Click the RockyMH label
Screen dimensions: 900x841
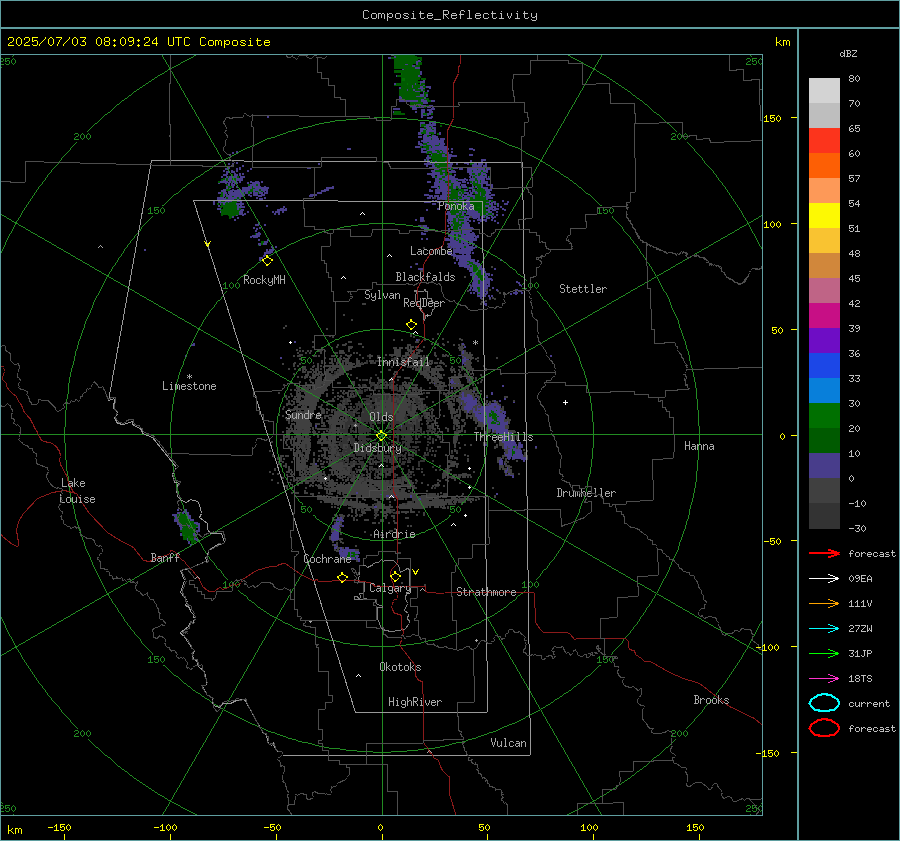(264, 280)
